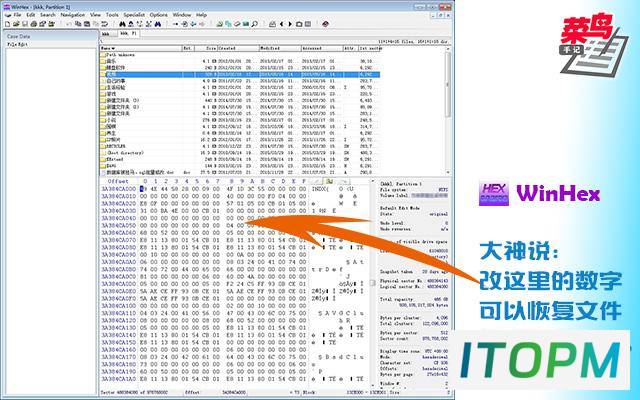
Task: Click the Open RAM toolbar icon
Action: pos(246,24)
